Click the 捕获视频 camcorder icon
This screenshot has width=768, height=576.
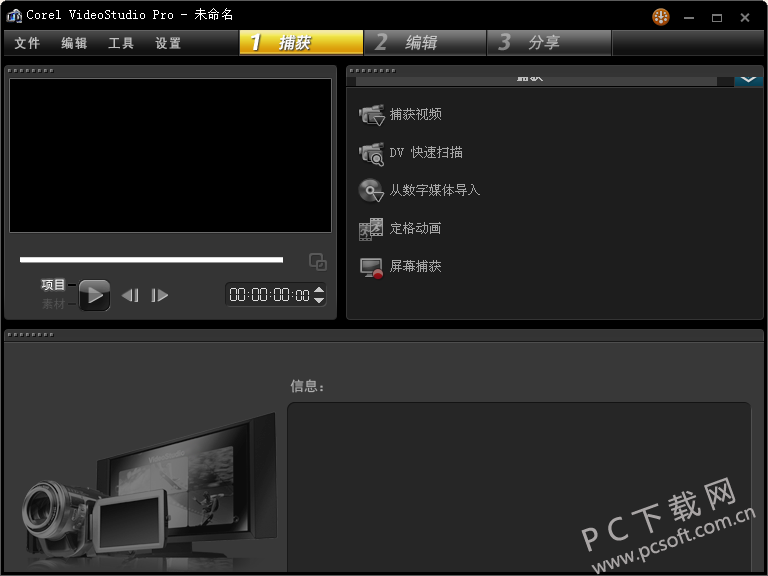[371, 115]
